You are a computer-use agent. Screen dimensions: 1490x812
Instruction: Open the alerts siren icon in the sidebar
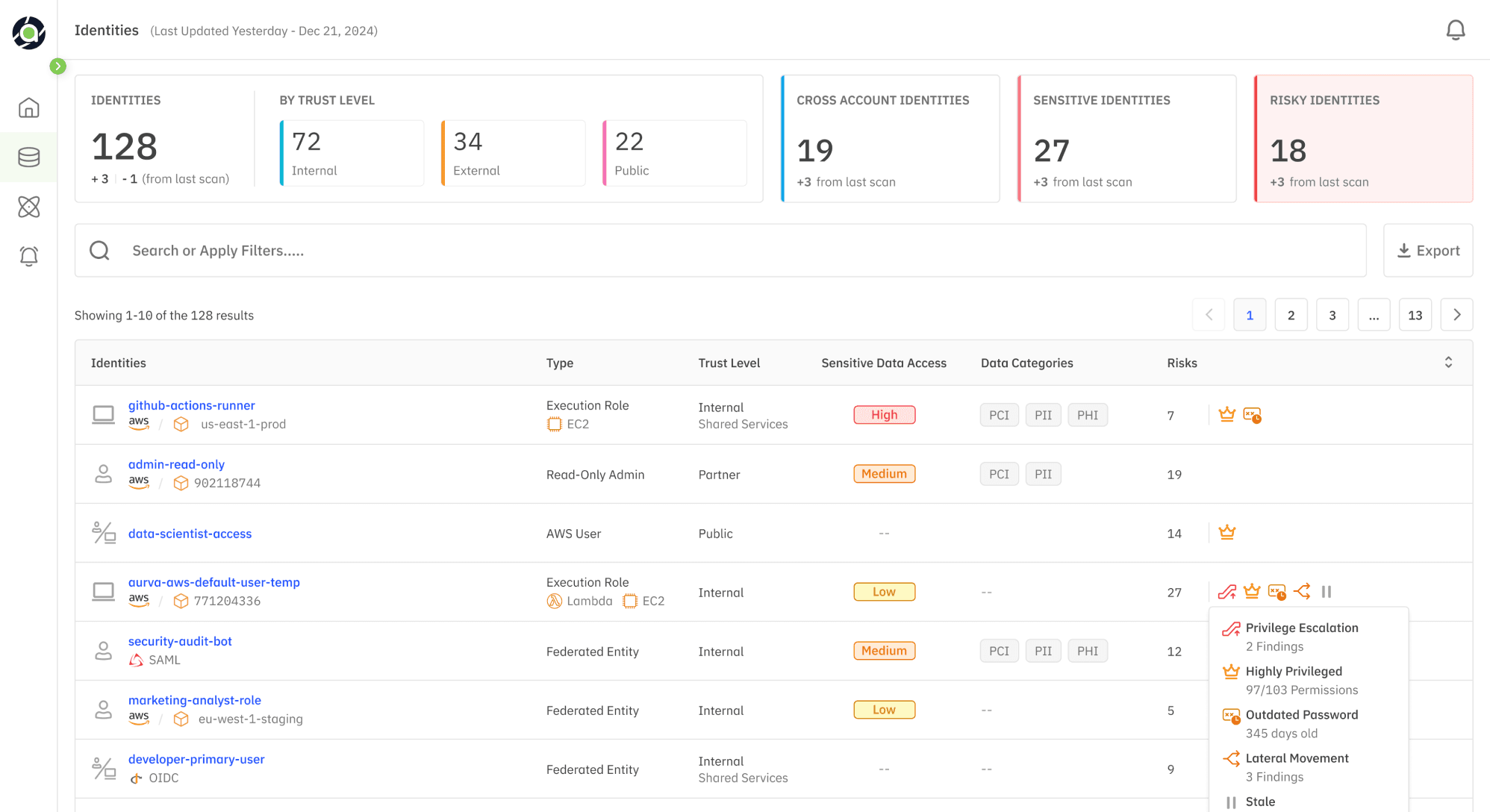29,256
